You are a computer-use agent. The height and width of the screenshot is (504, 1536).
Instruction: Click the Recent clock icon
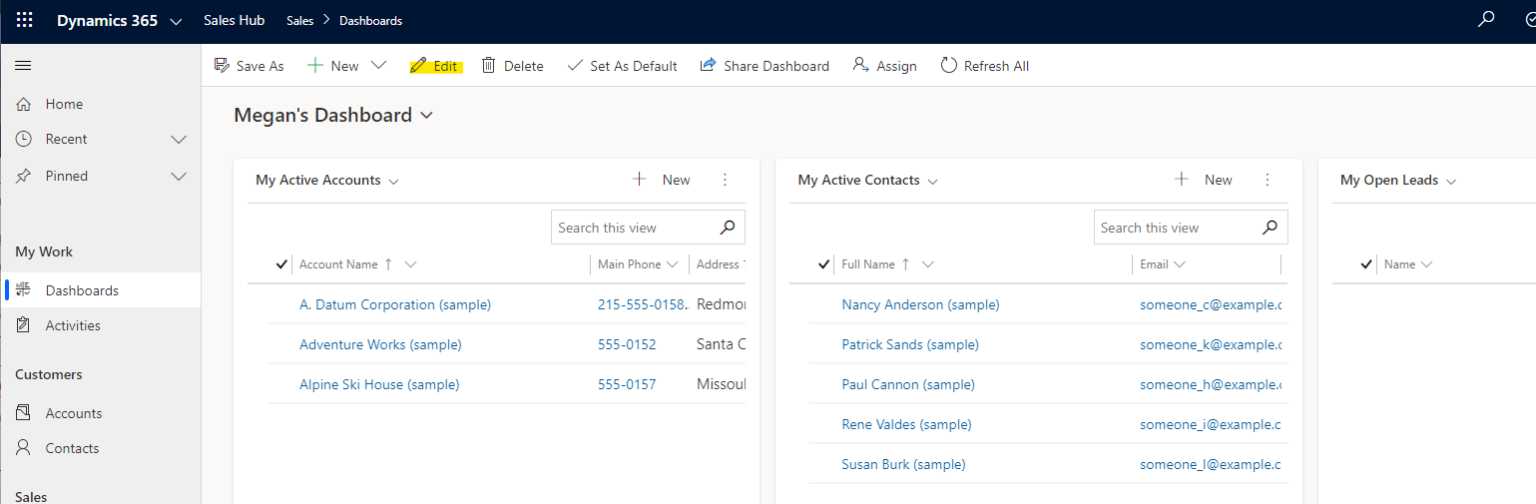(24, 139)
